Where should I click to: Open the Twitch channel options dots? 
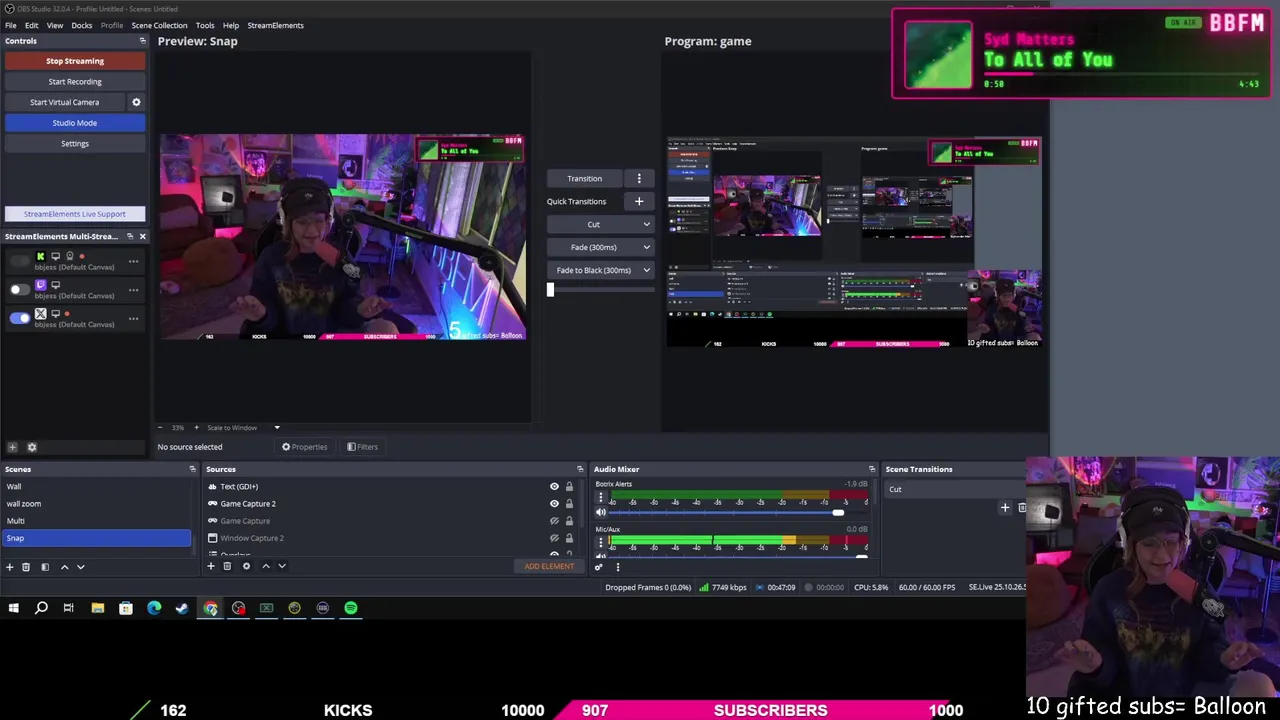[x=133, y=290]
